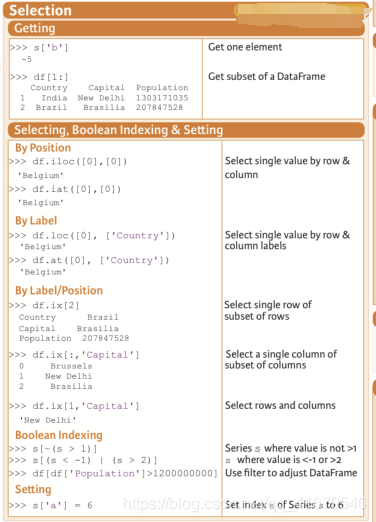Click the df.iloc([0],[0]) code line

coord(68,162)
